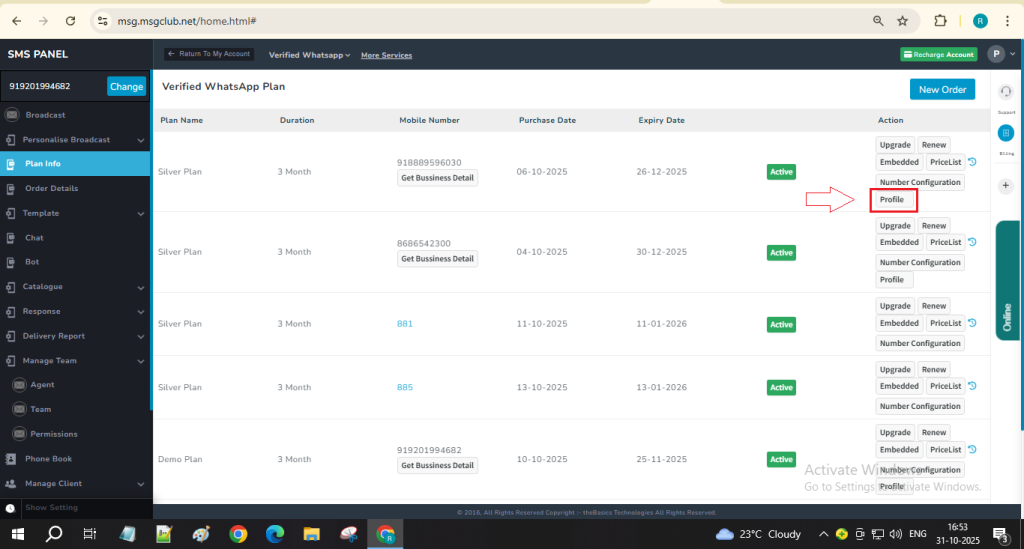Screen dimensions: 1024x549
Task: Select Order Details in the sidebar
Action: [51, 188]
